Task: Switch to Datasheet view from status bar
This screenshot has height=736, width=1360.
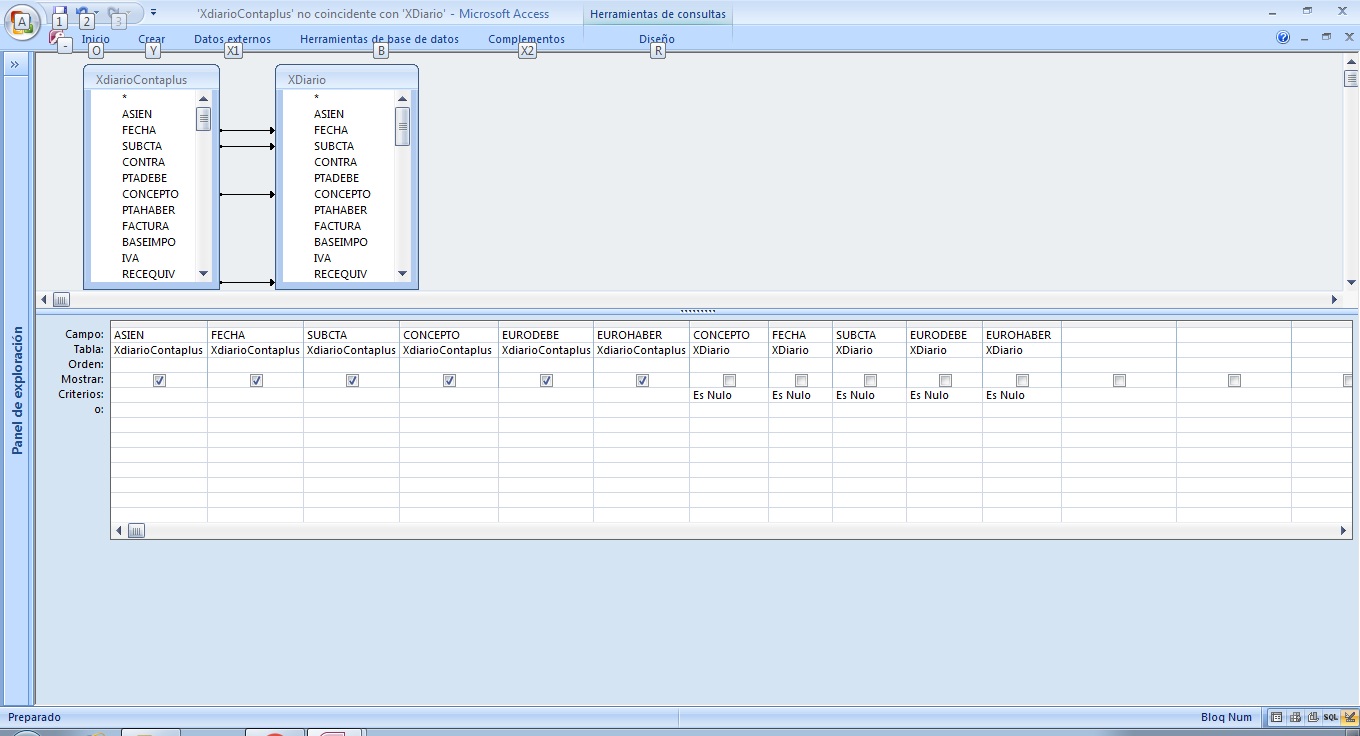Action: point(1276,717)
